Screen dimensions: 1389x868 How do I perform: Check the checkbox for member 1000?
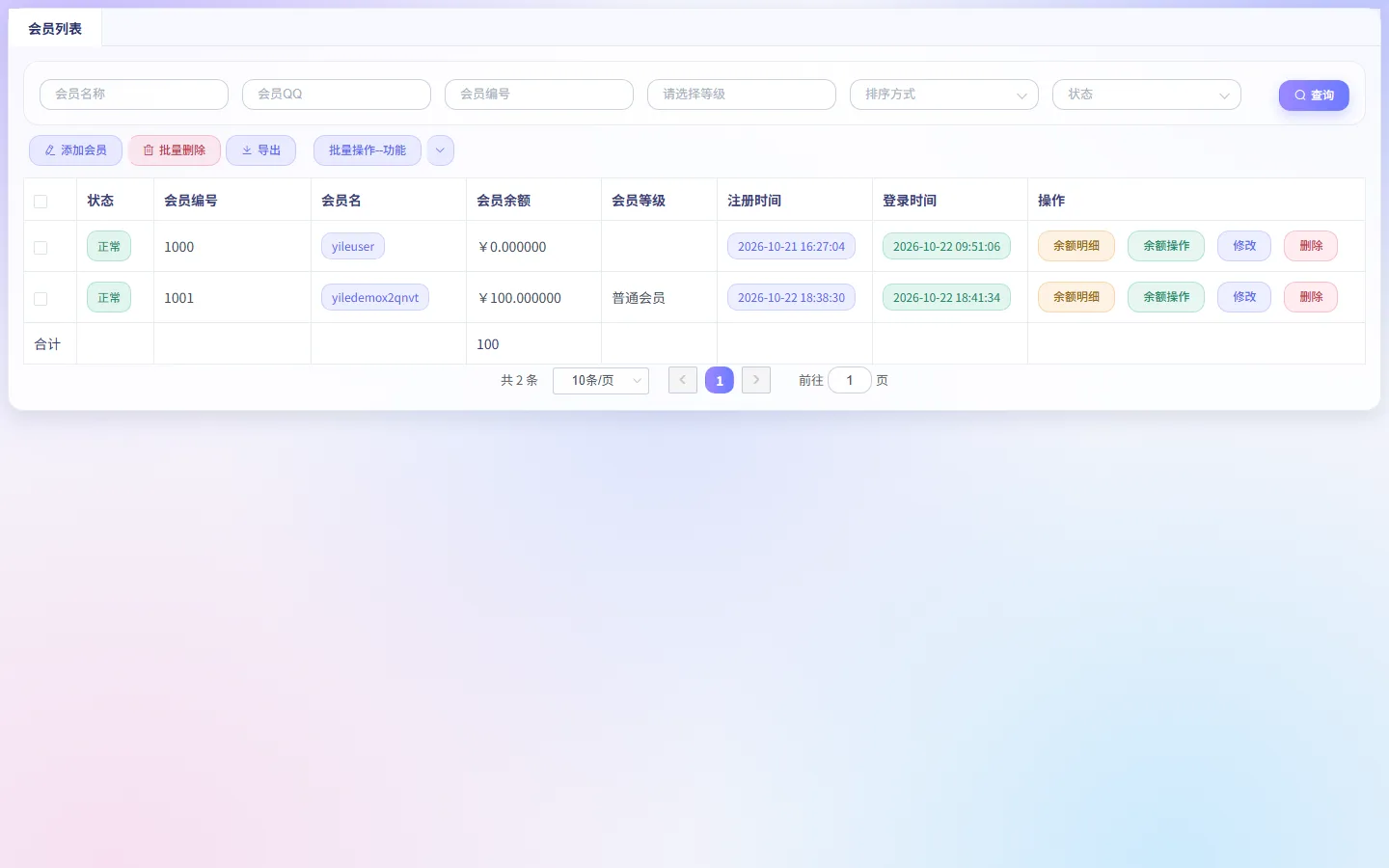tap(41, 248)
